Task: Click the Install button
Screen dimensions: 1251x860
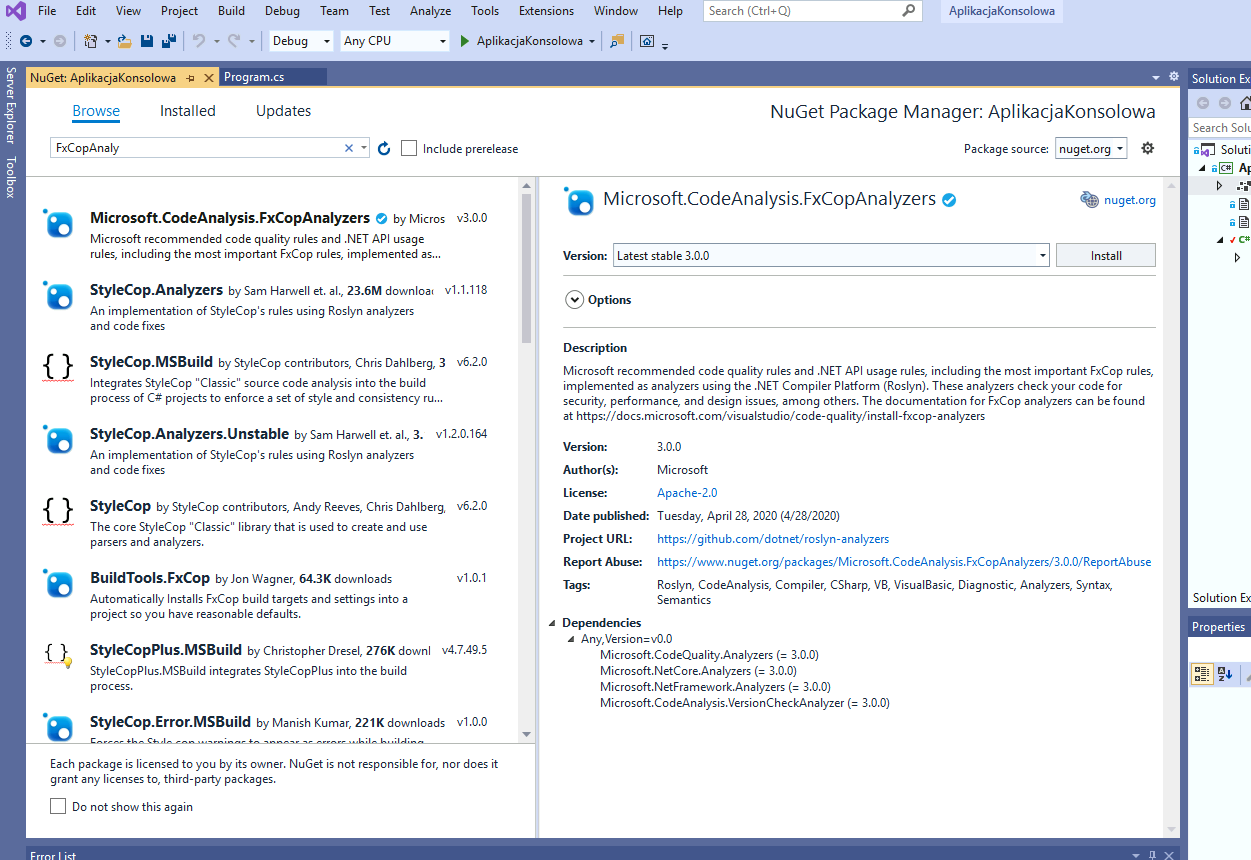Action: (x=1105, y=255)
